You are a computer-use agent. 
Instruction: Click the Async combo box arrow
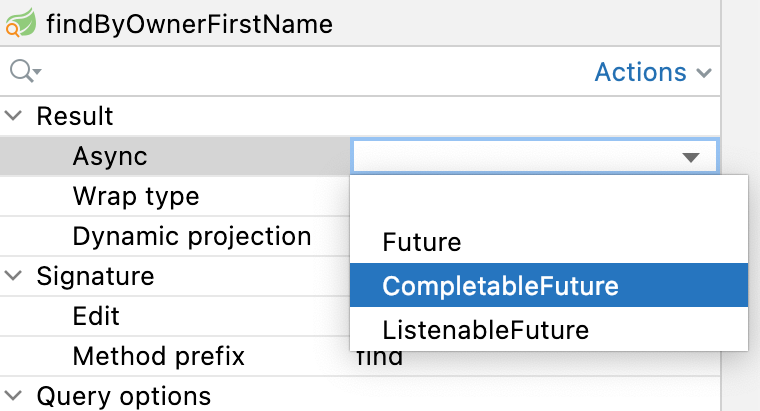[x=690, y=157]
